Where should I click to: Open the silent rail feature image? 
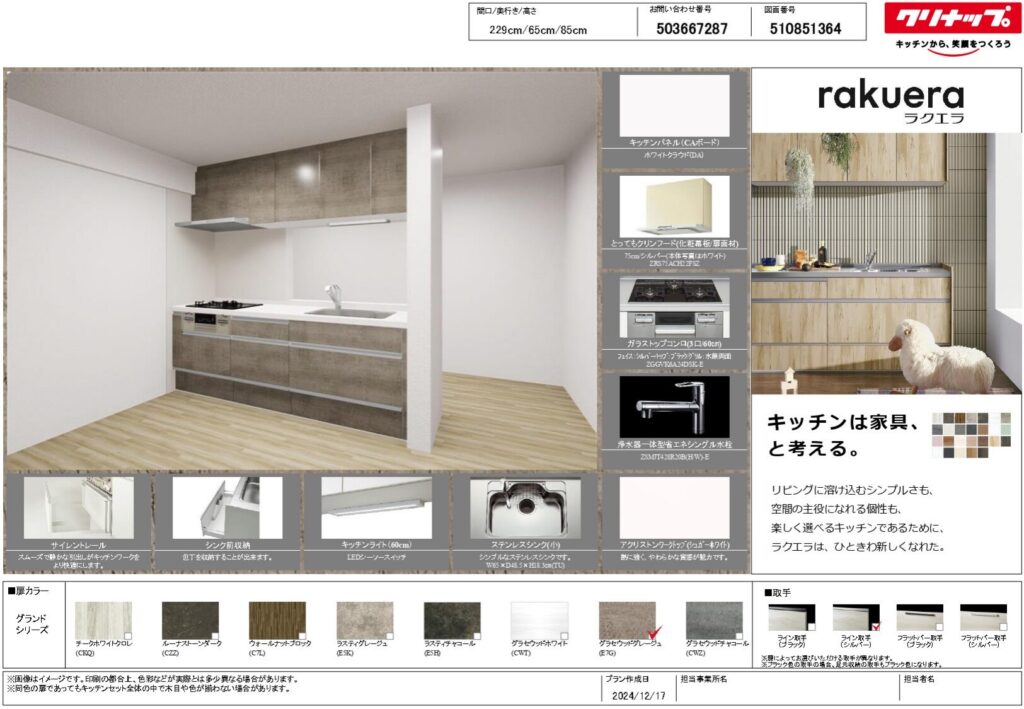[79, 508]
